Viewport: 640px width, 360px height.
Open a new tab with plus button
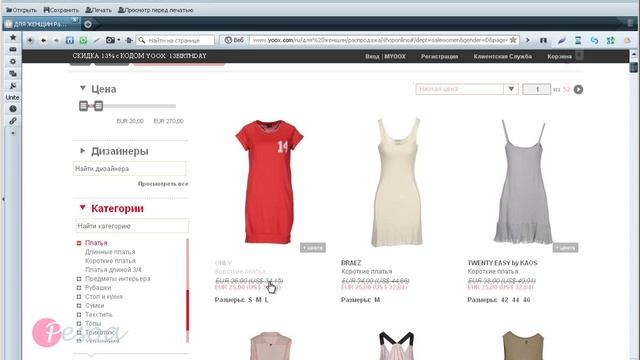pos(88,24)
